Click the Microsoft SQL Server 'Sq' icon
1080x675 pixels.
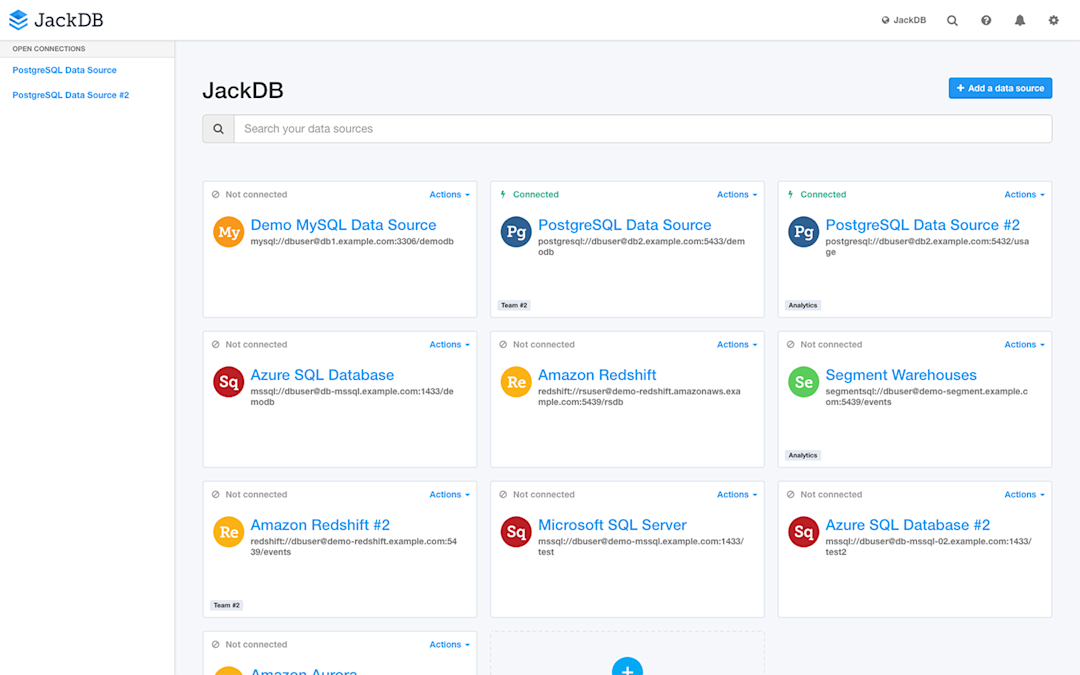(x=516, y=532)
